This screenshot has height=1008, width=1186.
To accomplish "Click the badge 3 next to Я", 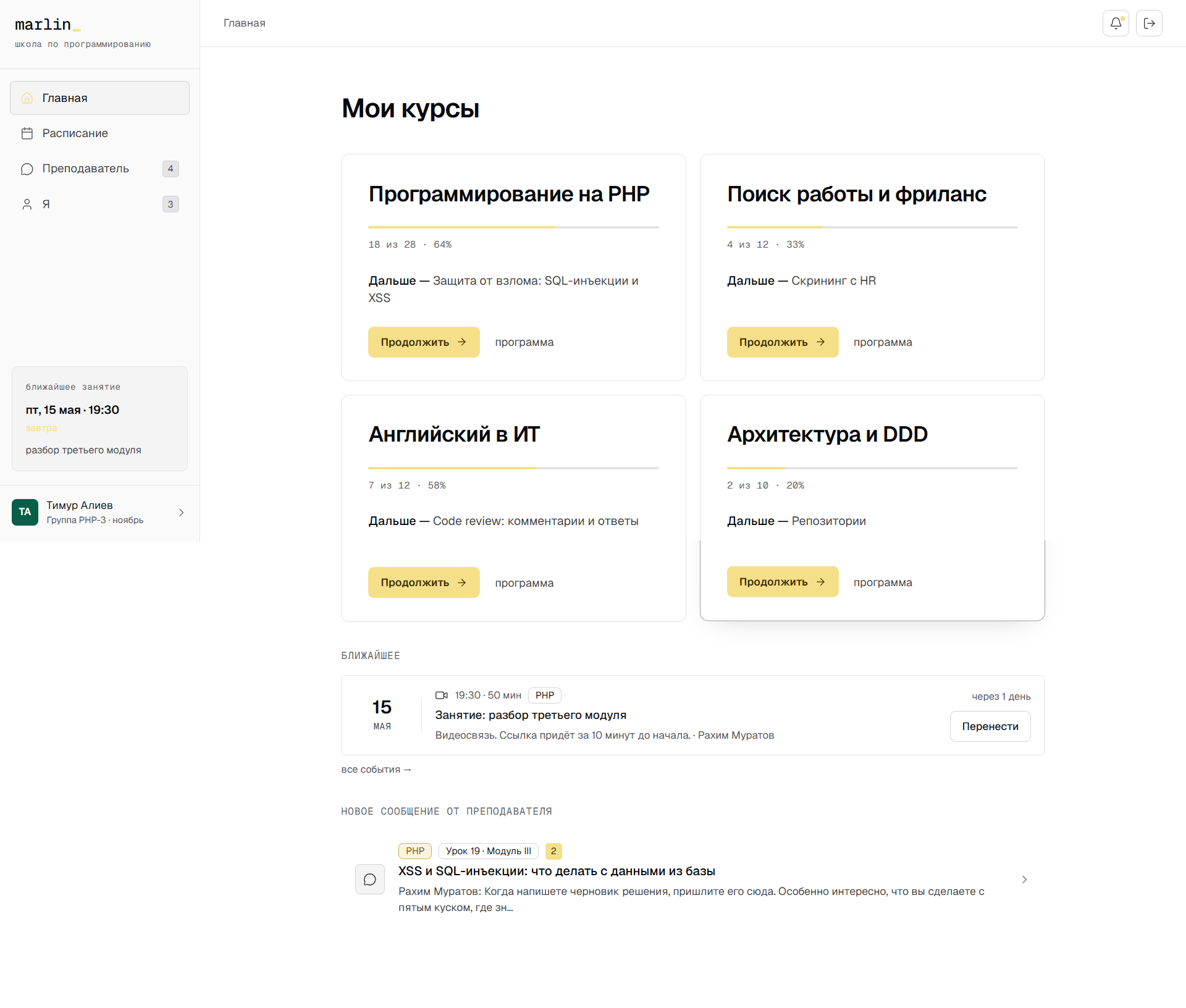I will click(x=170, y=204).
